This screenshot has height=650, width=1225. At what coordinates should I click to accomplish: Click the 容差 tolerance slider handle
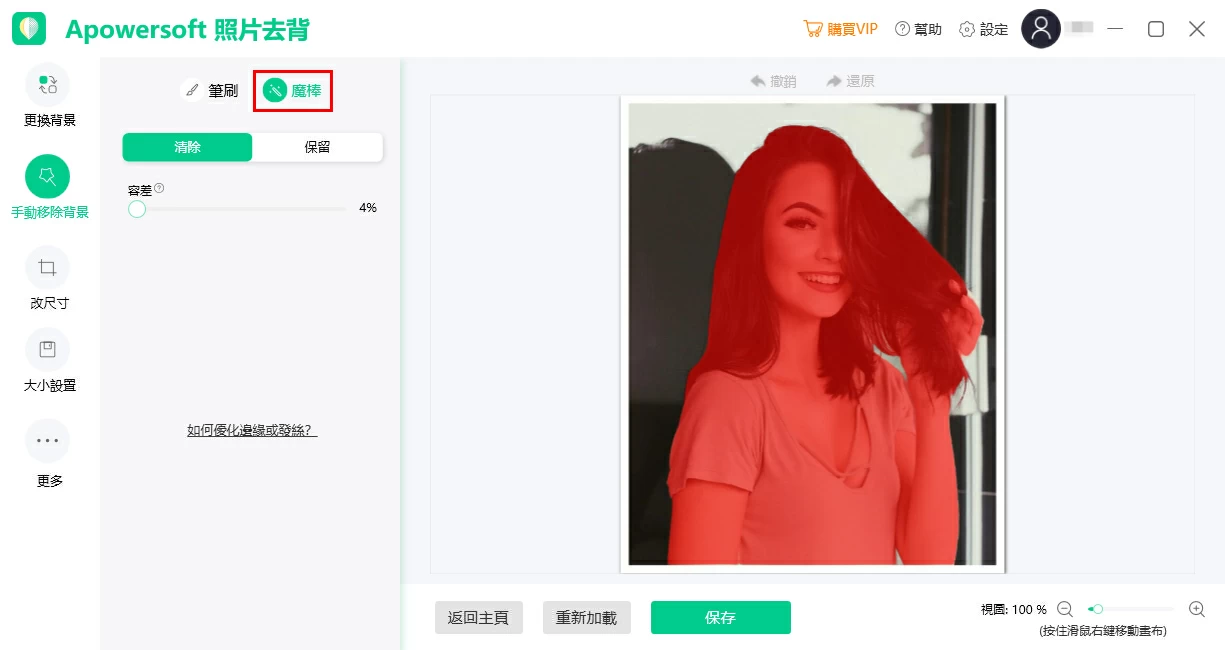click(x=137, y=208)
